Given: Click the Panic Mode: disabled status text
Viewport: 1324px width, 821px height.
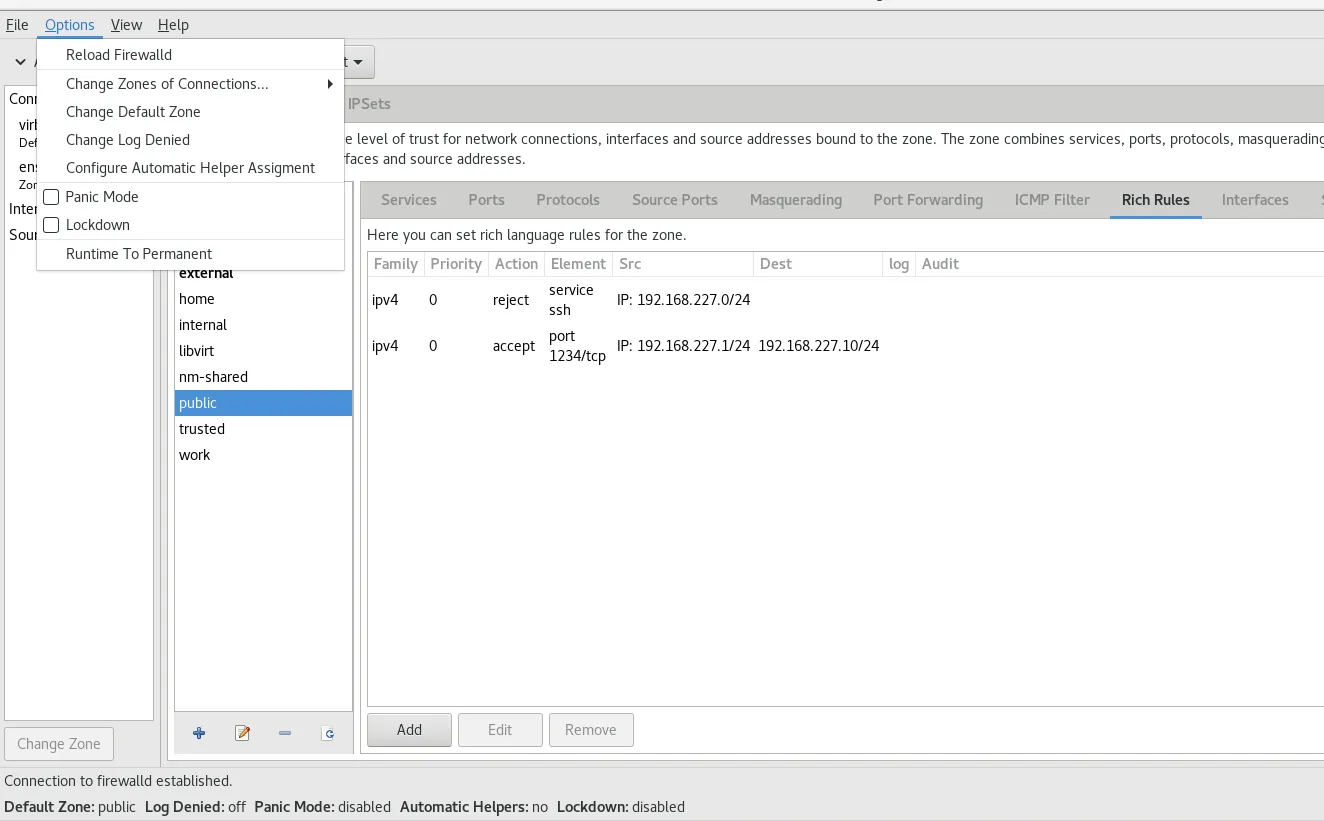Looking at the screenshot, I should click(x=322, y=807).
